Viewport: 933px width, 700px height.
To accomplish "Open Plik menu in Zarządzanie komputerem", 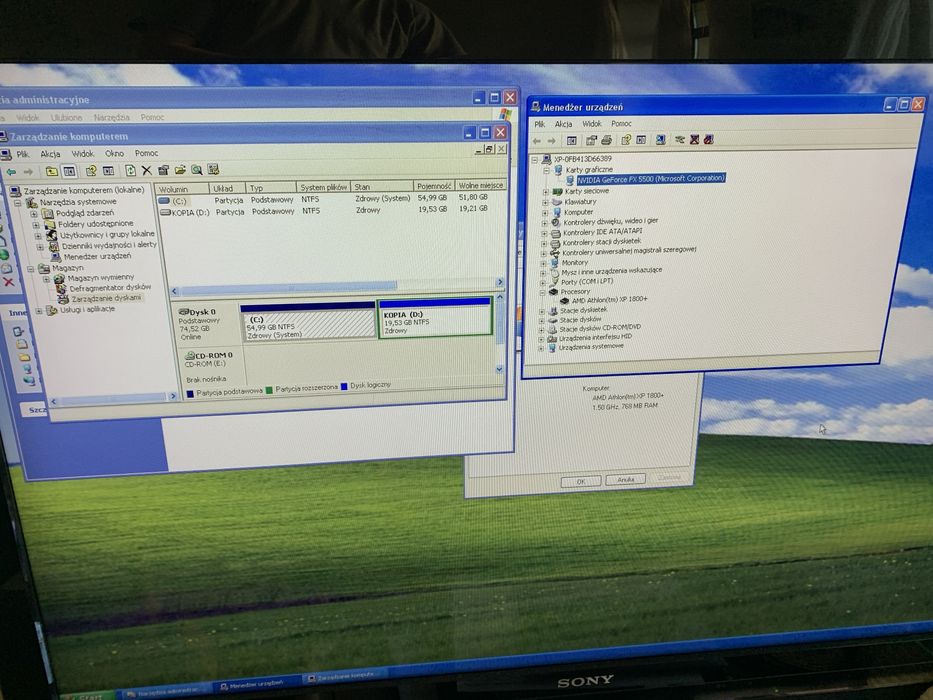I will pos(23,154).
